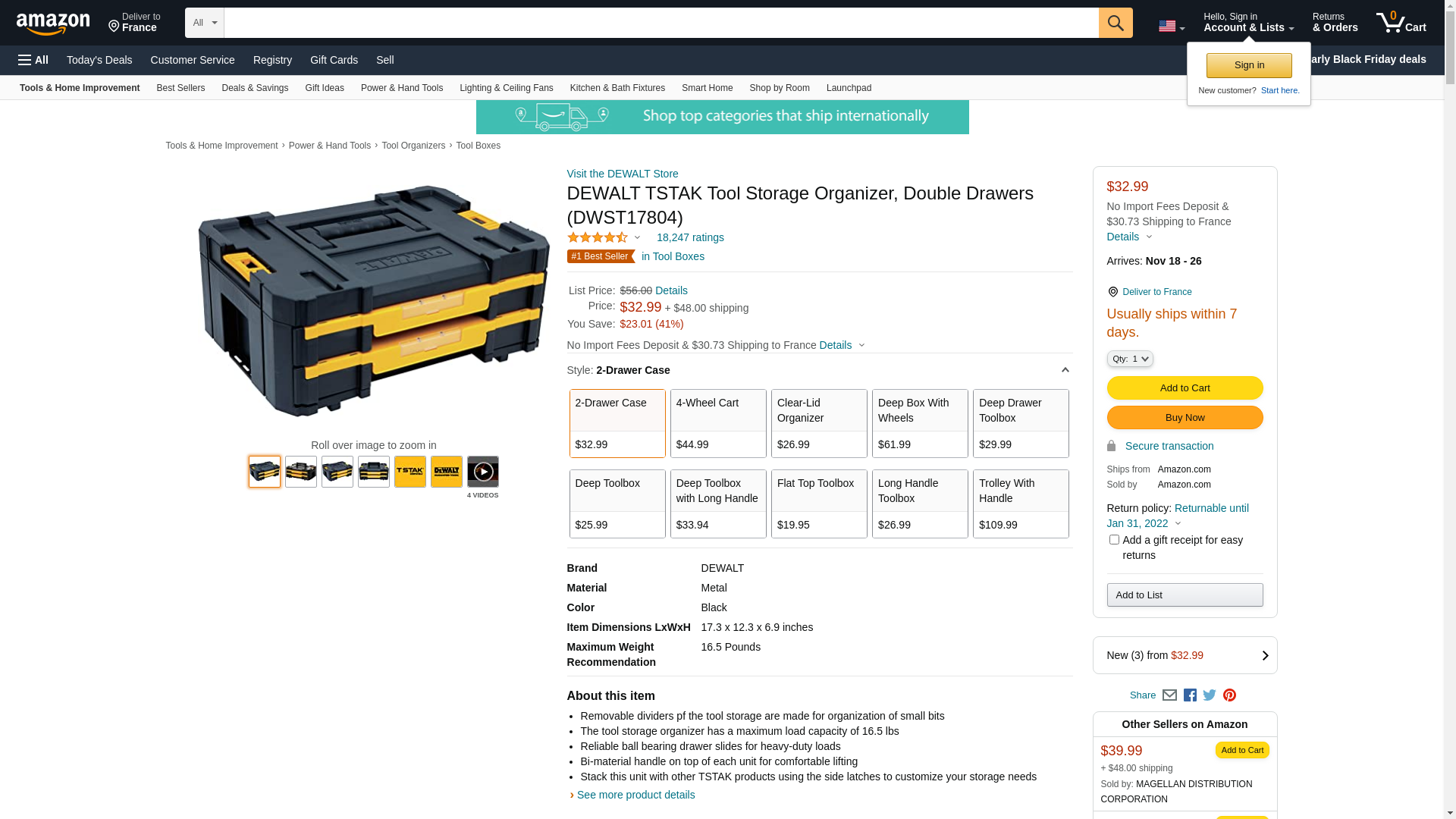The height and width of the screenshot is (819, 1456).
Task: Go to Best Sellers tab
Action: [180, 88]
